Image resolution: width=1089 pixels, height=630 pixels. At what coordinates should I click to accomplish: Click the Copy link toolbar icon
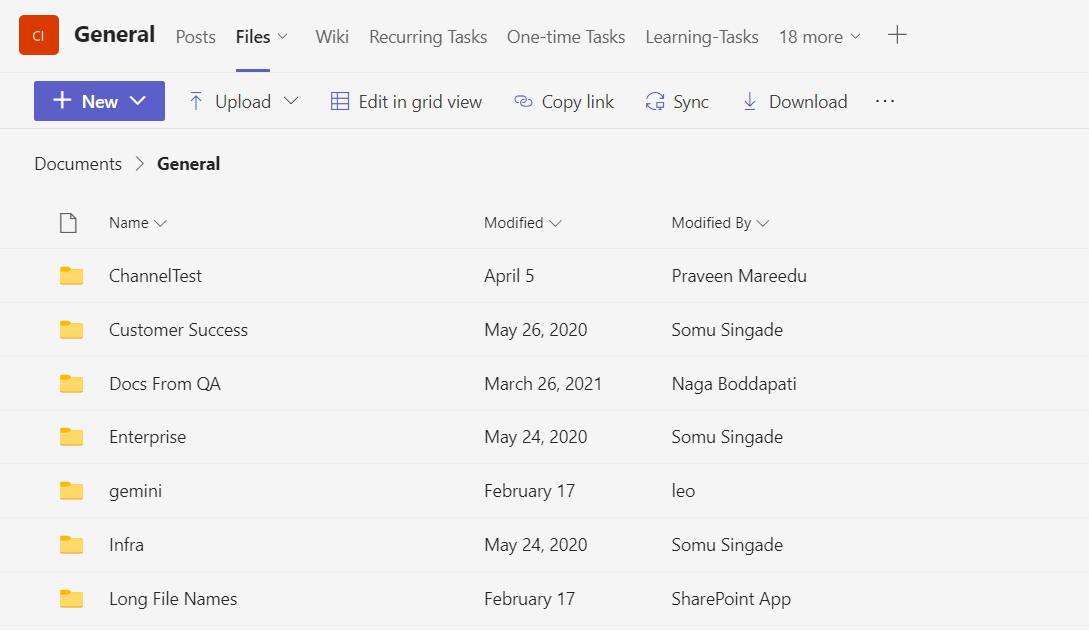click(523, 101)
